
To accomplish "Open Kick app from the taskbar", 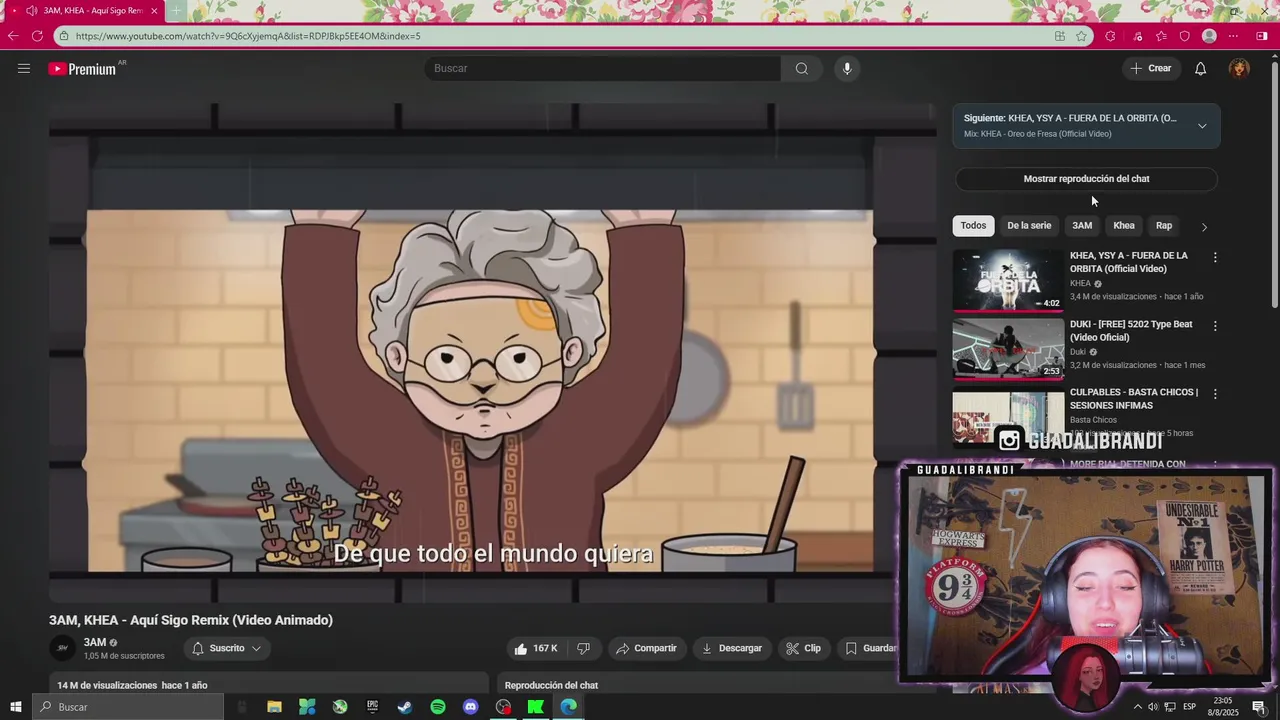I will point(536,707).
